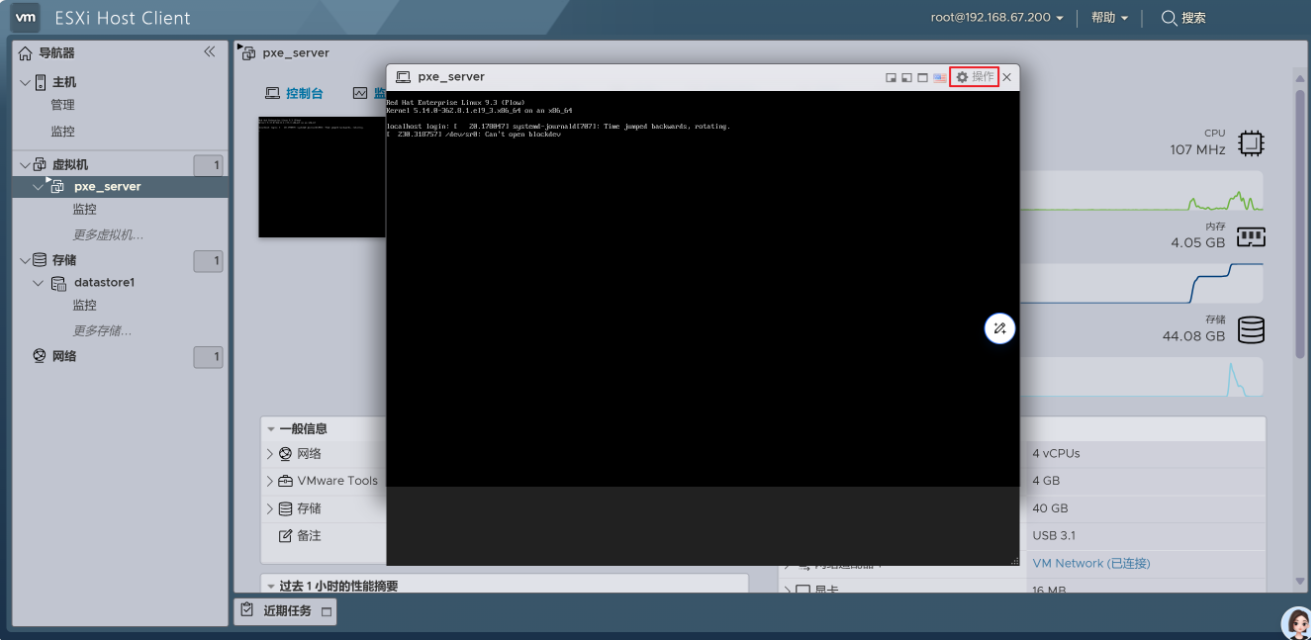Click 更多存储... in navigator

[x=102, y=331]
